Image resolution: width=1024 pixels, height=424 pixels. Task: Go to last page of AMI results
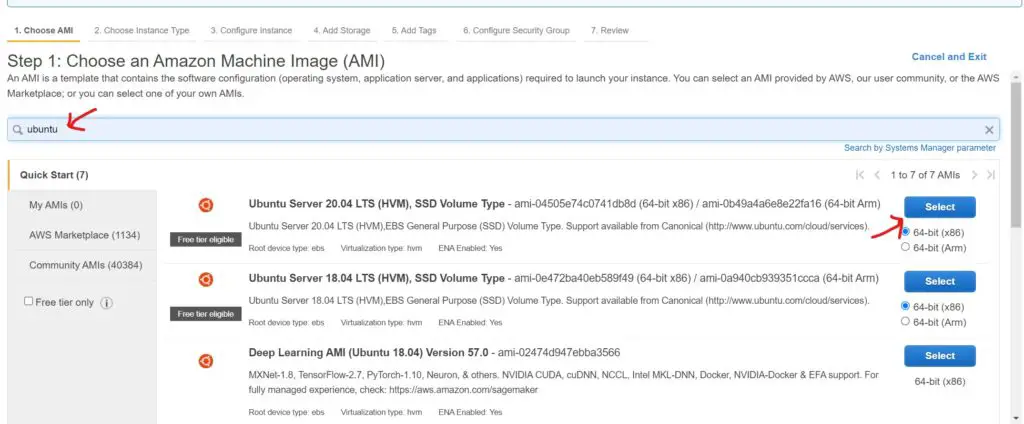(991, 175)
